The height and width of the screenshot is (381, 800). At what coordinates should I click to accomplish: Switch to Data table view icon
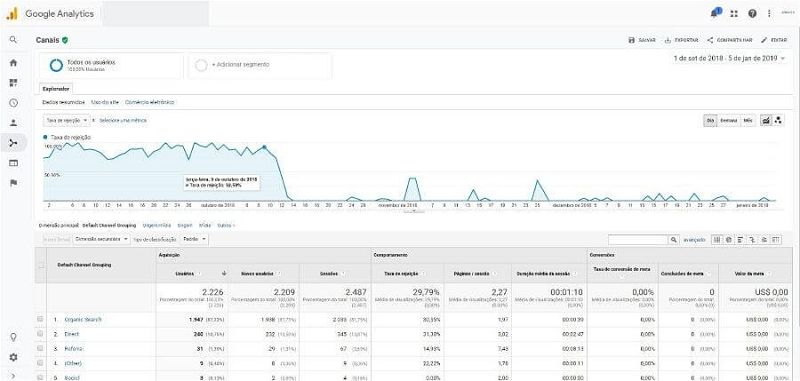(717, 239)
